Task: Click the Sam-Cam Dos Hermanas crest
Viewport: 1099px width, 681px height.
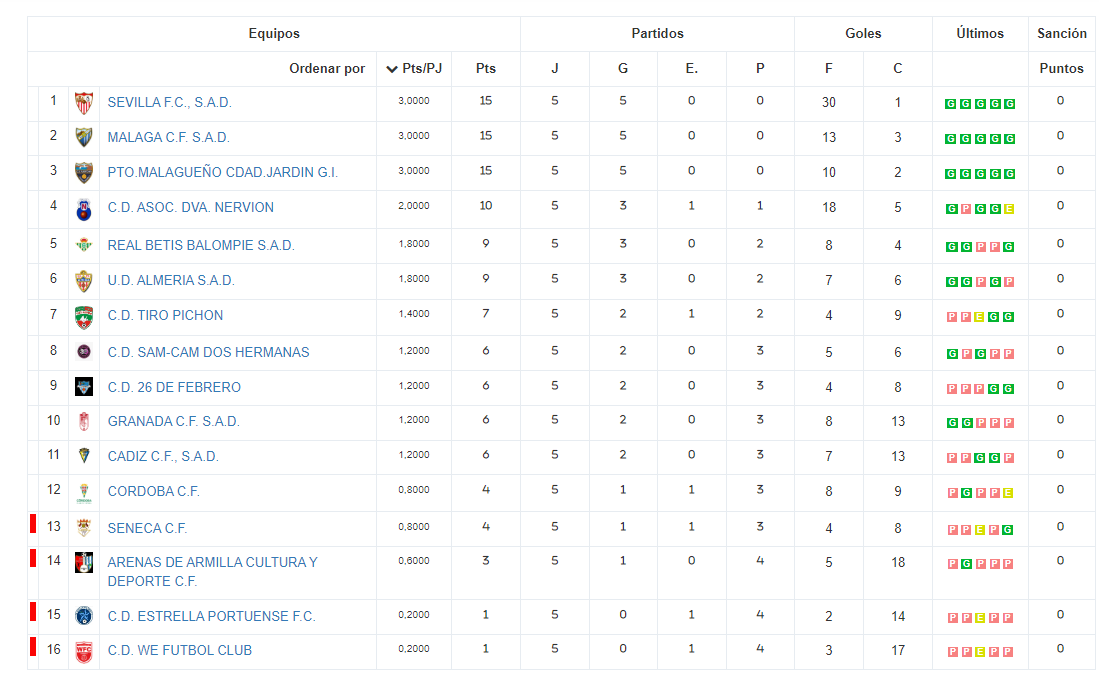Action: click(83, 352)
